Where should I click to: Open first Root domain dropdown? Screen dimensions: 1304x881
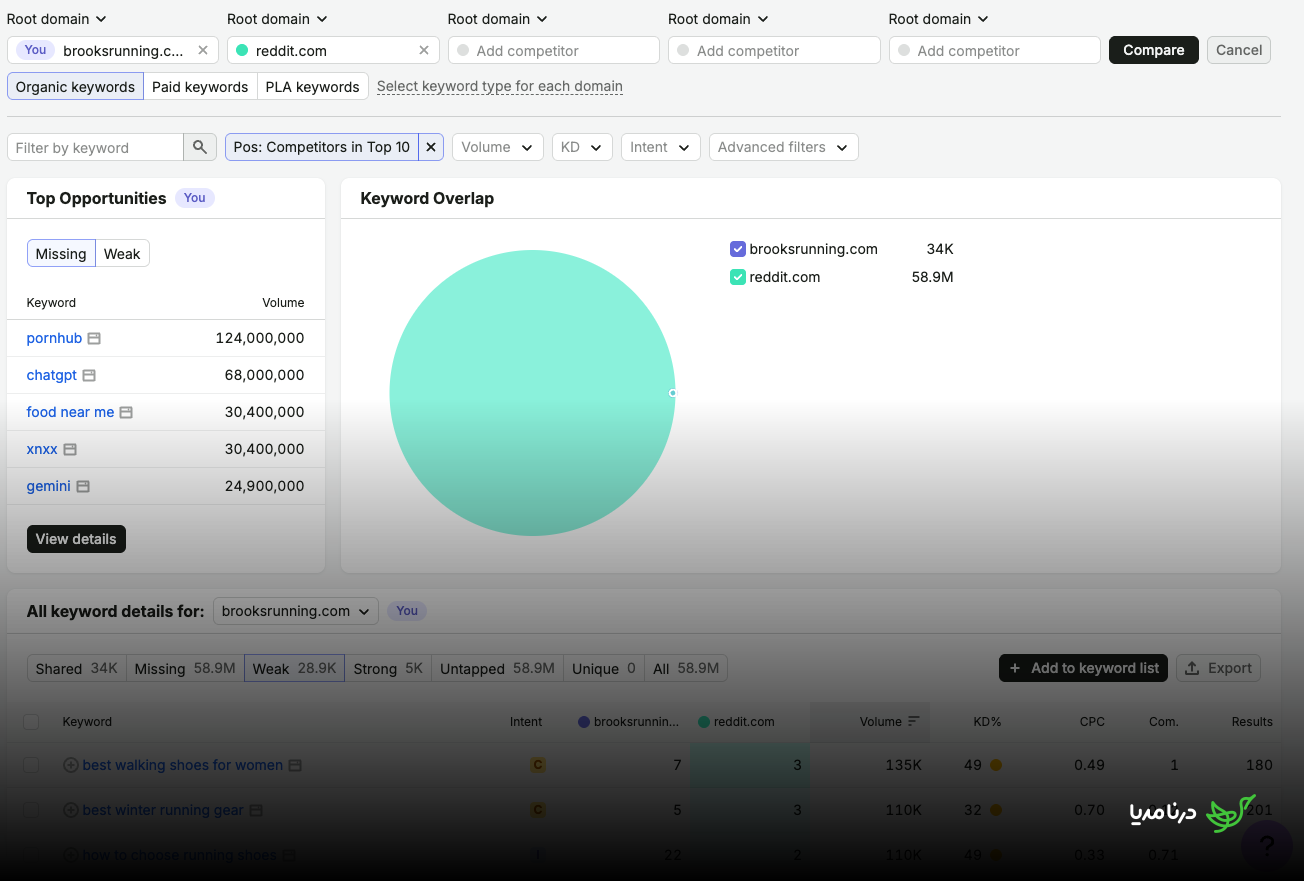pos(57,19)
